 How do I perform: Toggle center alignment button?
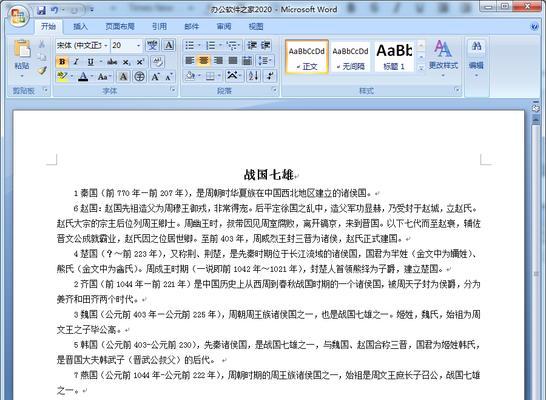point(203,61)
